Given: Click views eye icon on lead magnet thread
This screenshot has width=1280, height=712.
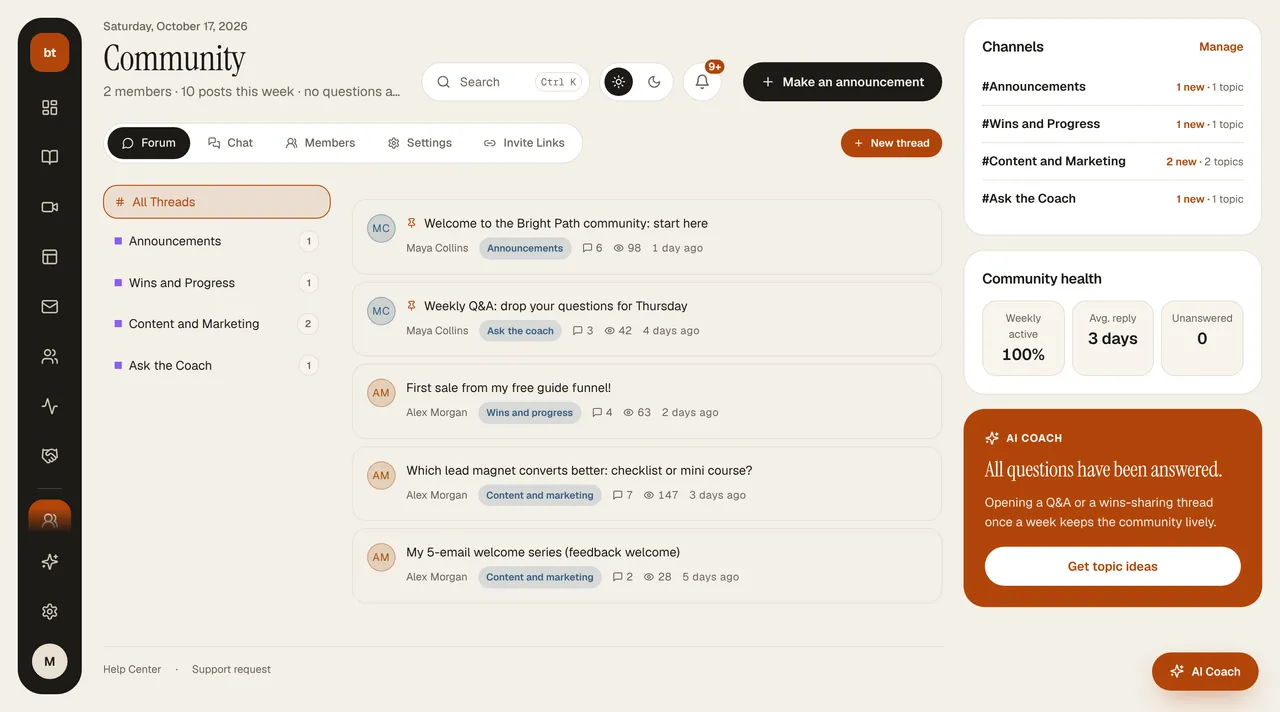Looking at the screenshot, I should pos(649,495).
